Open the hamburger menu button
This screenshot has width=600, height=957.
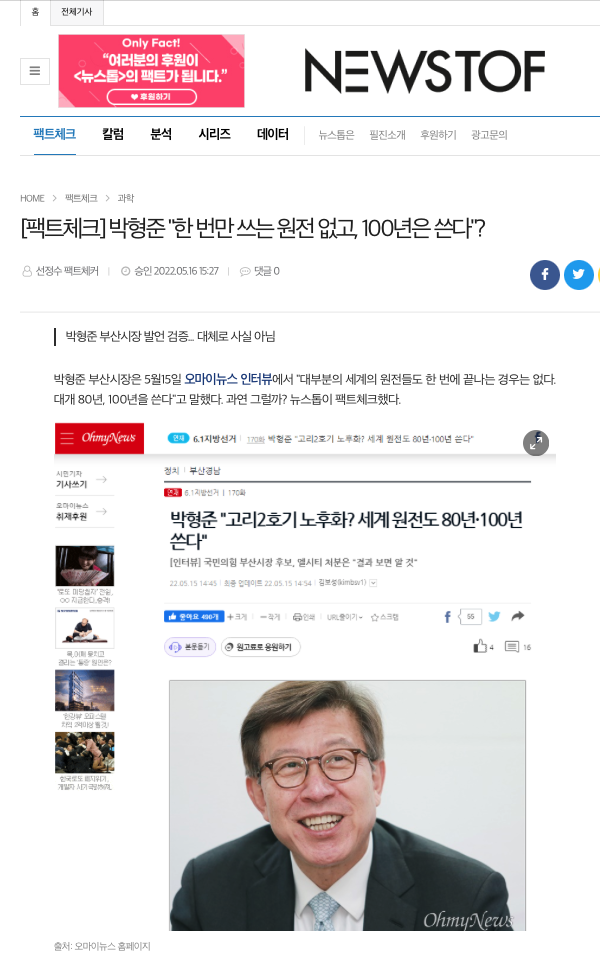point(35,71)
